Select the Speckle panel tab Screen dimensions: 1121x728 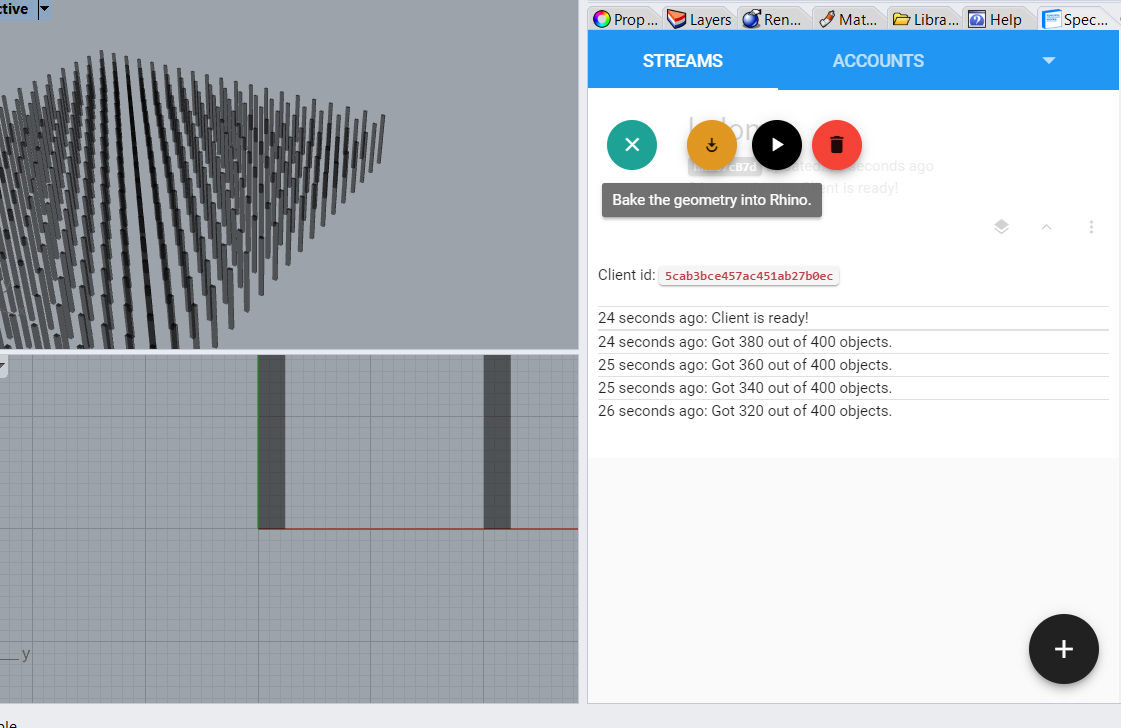pos(1075,19)
